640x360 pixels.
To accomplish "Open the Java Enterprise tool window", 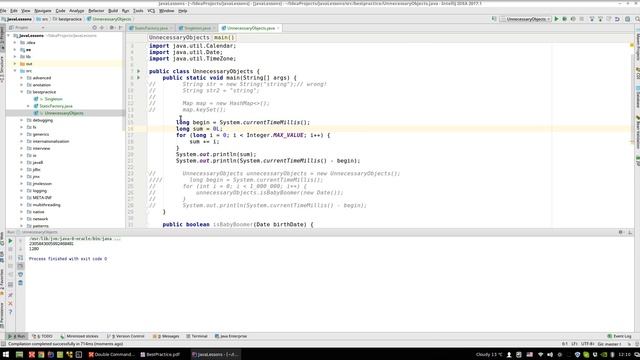I will pos(231,336).
